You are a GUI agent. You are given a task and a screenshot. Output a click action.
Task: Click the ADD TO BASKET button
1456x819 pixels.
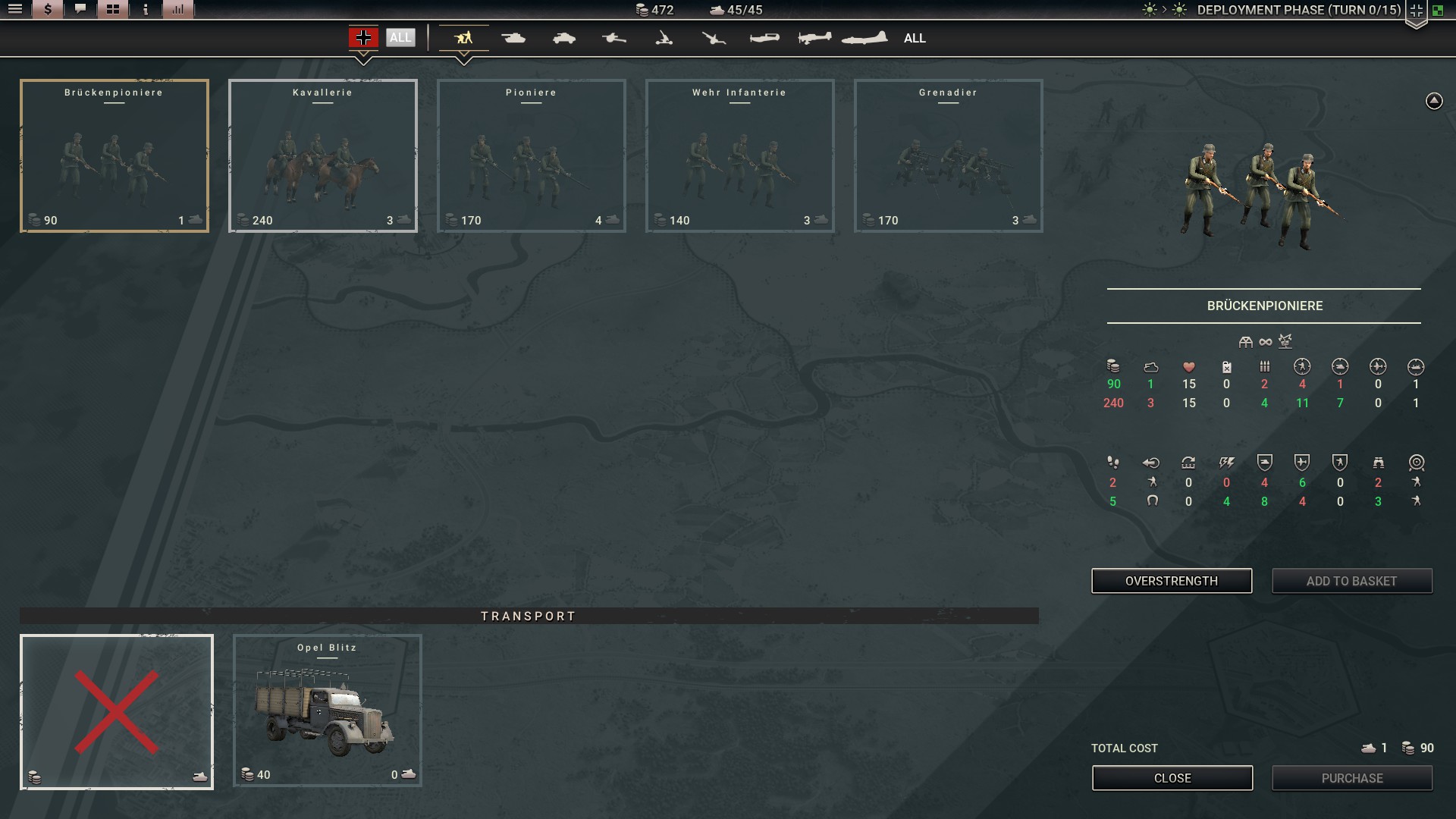pyautogui.click(x=1352, y=581)
